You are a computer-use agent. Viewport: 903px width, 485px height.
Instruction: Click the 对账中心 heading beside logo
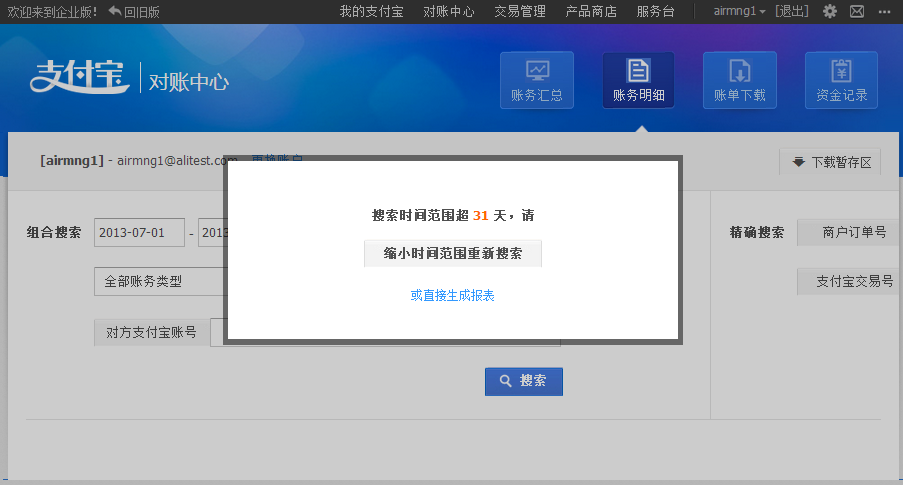[189, 82]
